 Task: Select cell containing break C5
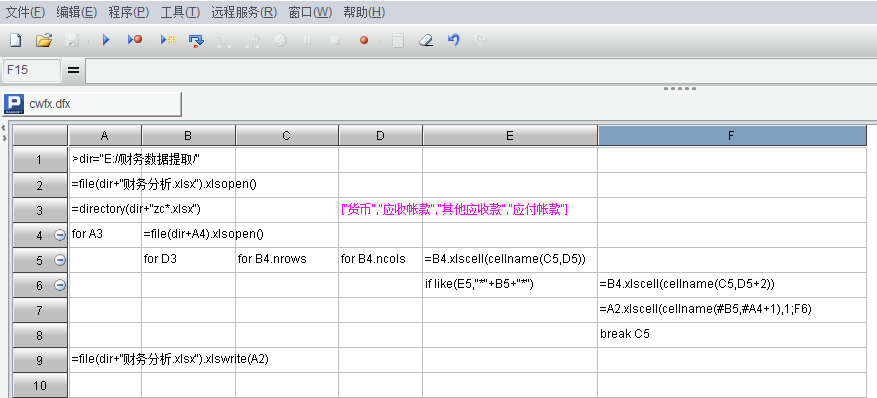[732, 334]
